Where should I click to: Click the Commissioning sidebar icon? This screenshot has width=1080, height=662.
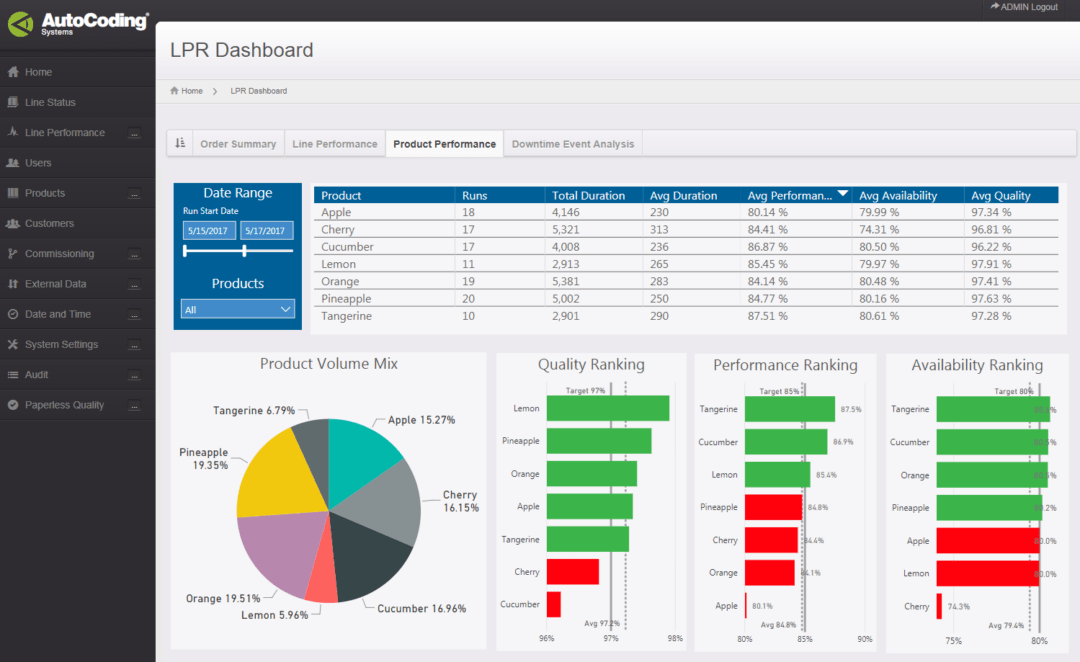pos(13,254)
